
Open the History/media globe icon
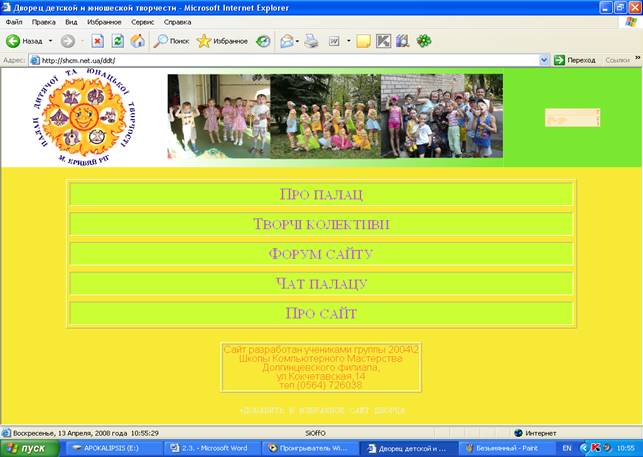[263, 41]
